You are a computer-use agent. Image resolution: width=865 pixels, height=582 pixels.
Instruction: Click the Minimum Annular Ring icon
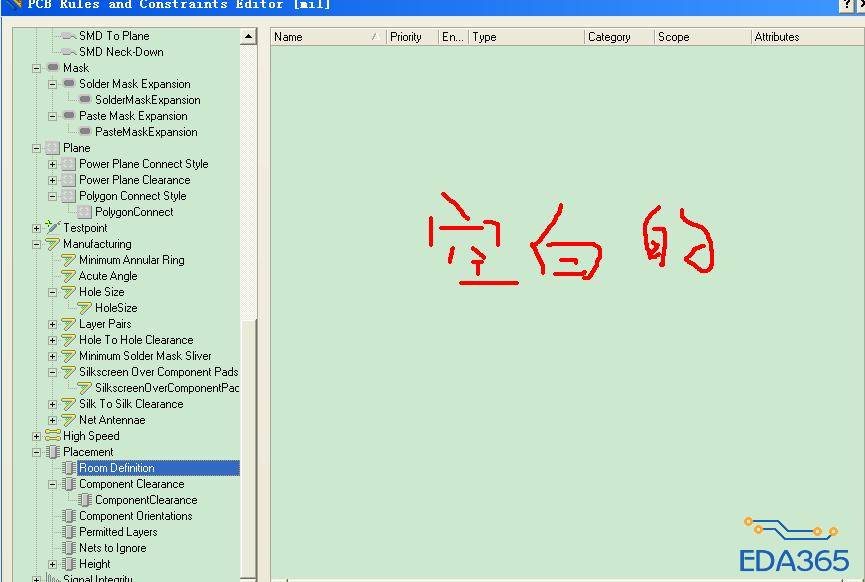pyautogui.click(x=68, y=260)
